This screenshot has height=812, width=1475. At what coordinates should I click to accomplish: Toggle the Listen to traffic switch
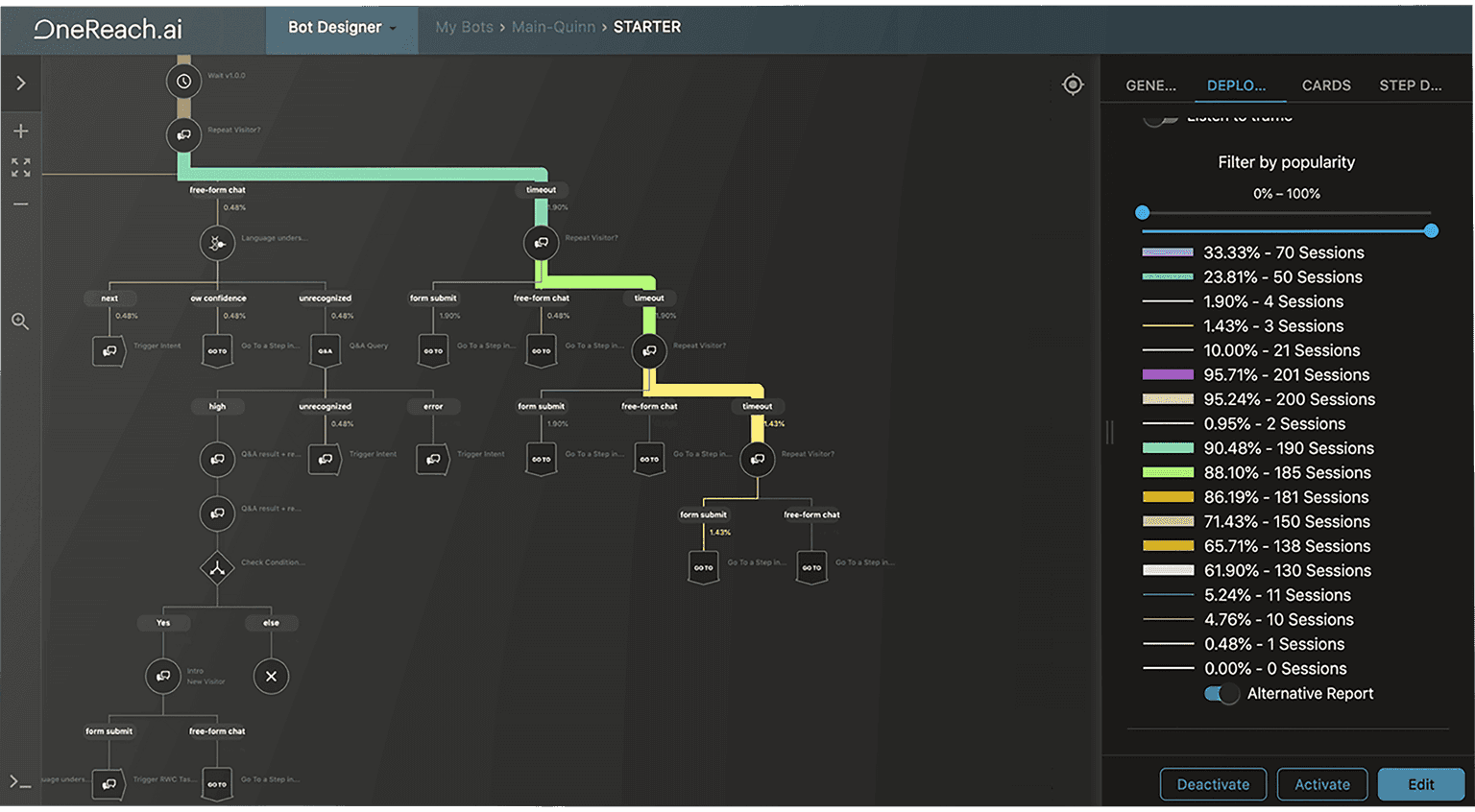1160,118
